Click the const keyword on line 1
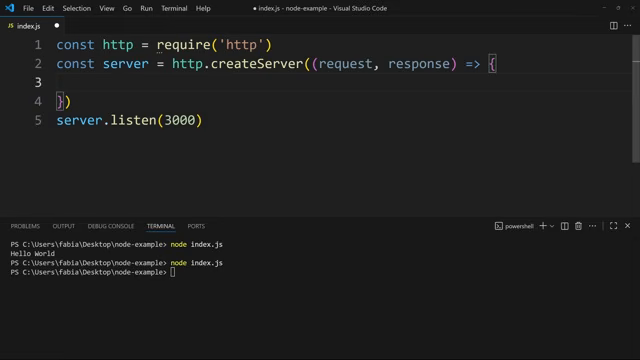Image resolution: width=640 pixels, height=360 pixels. [75, 45]
